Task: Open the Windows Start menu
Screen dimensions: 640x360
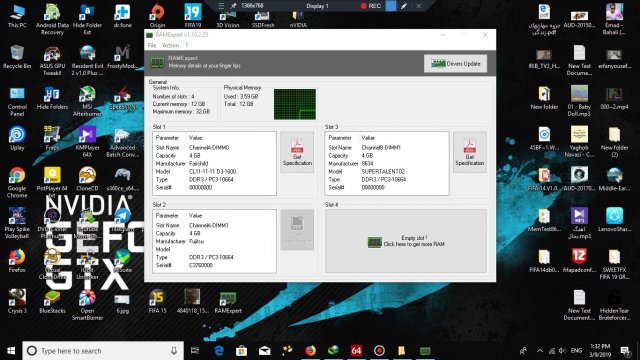Action: (11, 351)
